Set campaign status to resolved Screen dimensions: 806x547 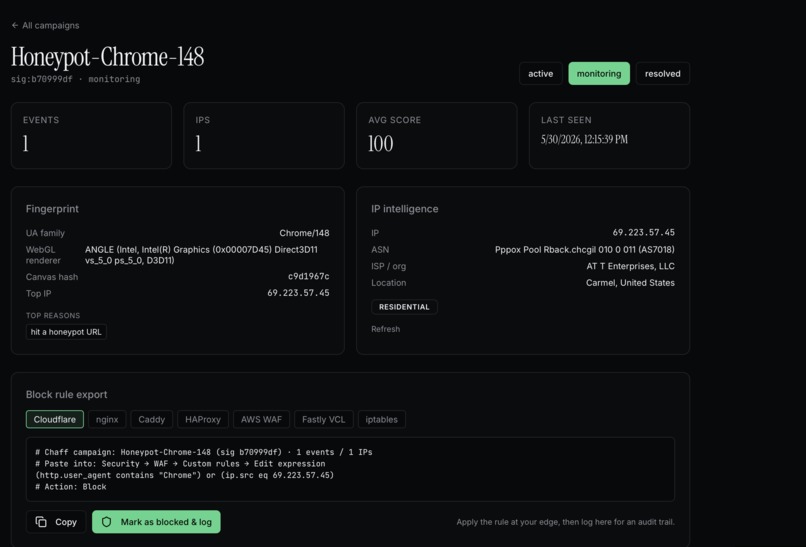(663, 74)
